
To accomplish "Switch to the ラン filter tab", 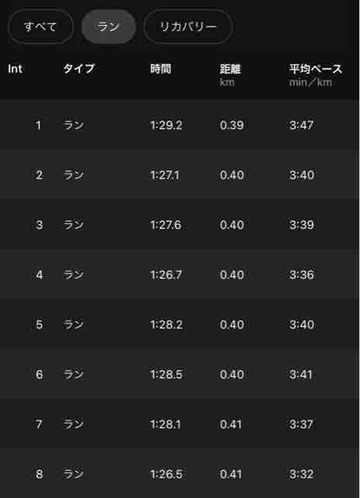I will coord(109,26).
